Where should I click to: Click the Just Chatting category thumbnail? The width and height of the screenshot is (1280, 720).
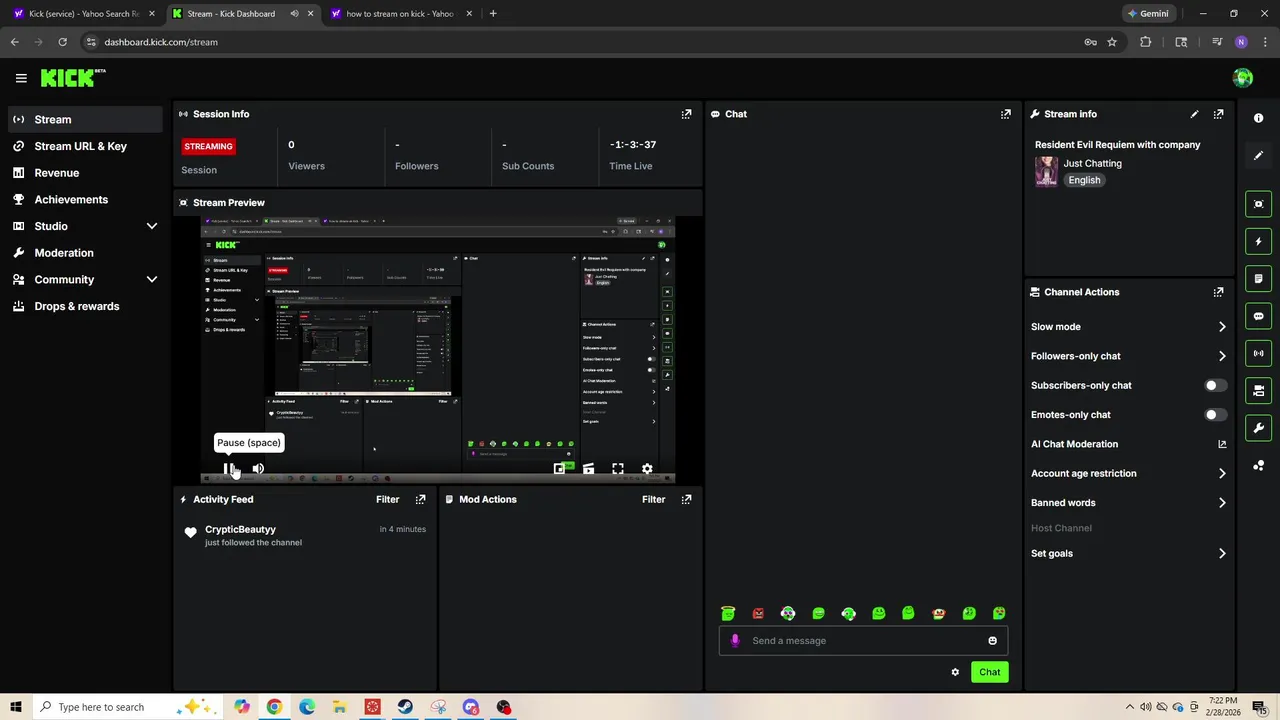(1046, 172)
